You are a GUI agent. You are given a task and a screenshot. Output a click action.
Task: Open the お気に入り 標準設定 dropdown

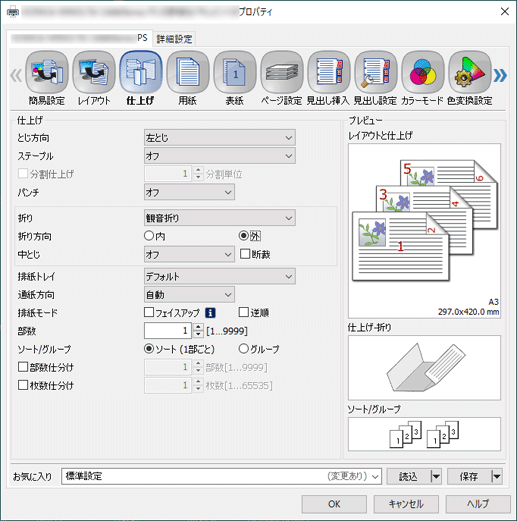[x=221, y=476]
